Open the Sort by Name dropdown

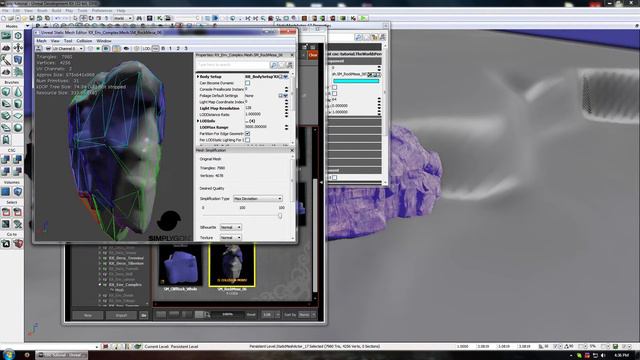pos(307,315)
